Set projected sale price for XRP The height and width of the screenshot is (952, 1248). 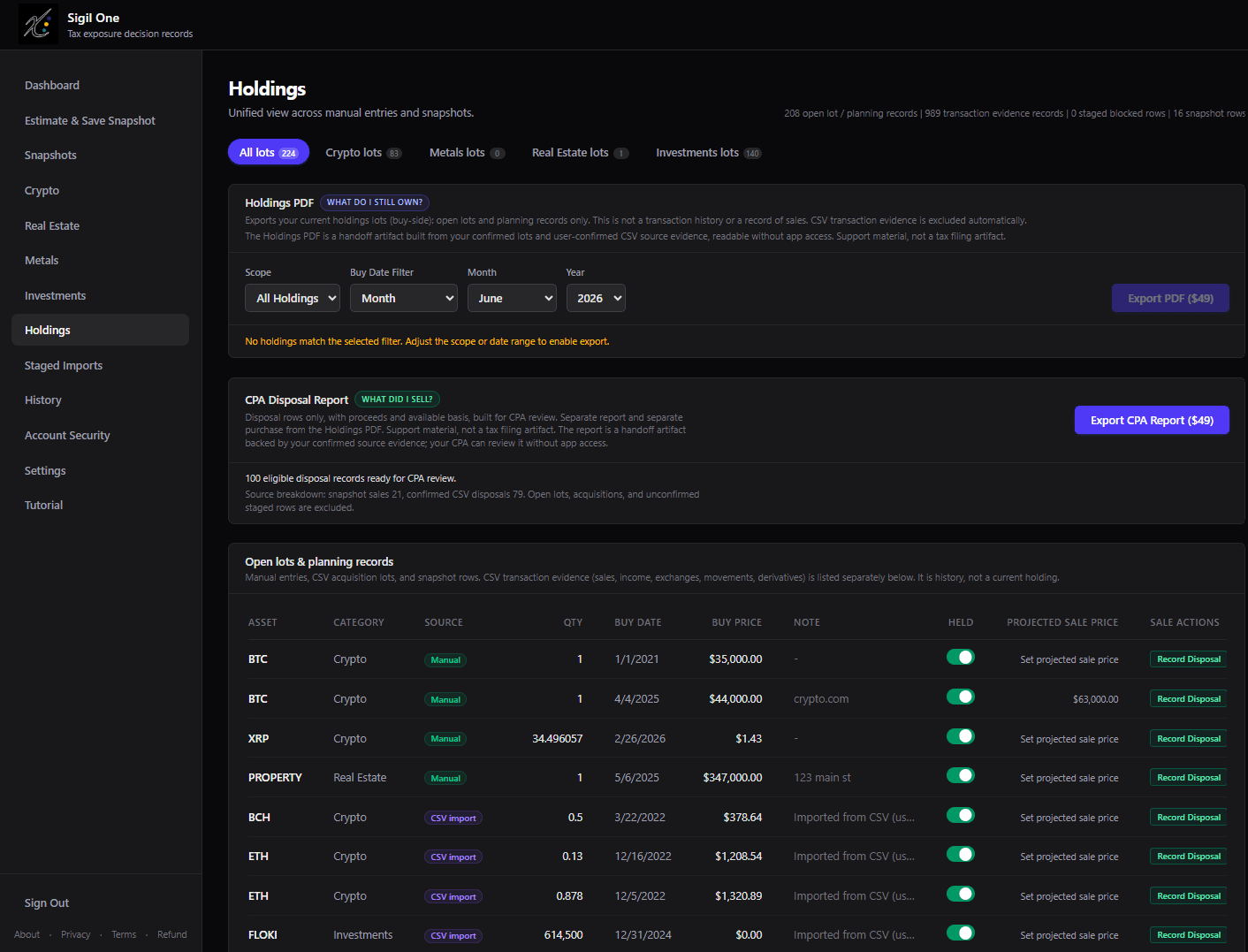[x=1069, y=739]
